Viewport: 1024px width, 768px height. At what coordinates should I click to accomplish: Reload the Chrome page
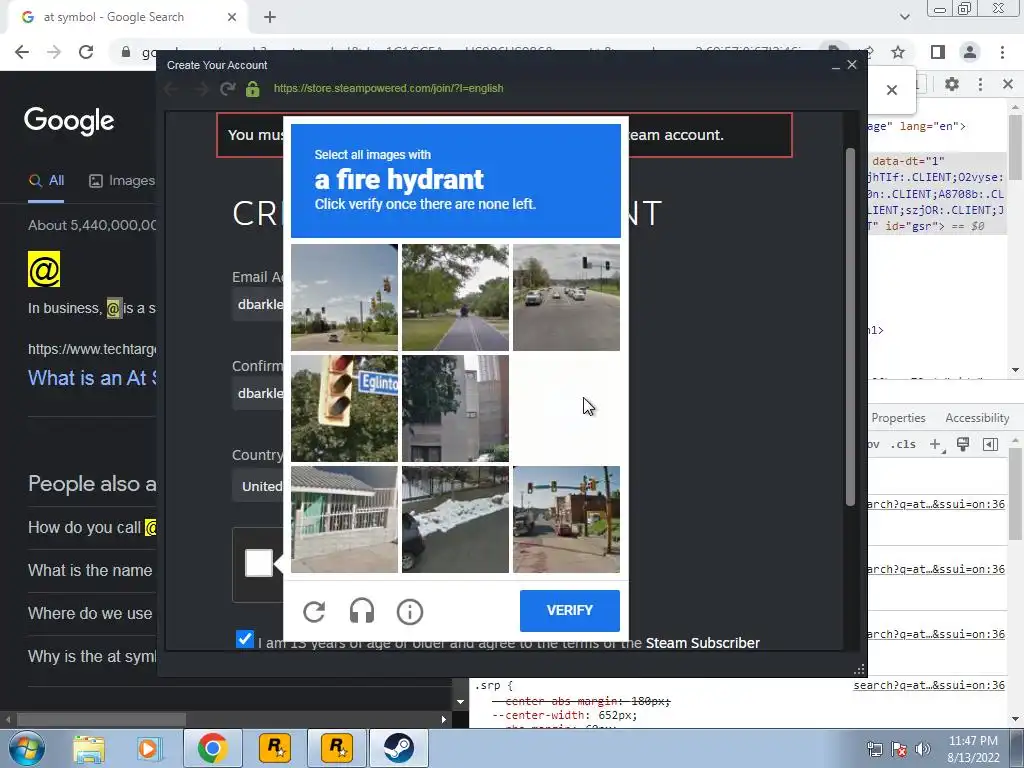pyautogui.click(x=86, y=52)
